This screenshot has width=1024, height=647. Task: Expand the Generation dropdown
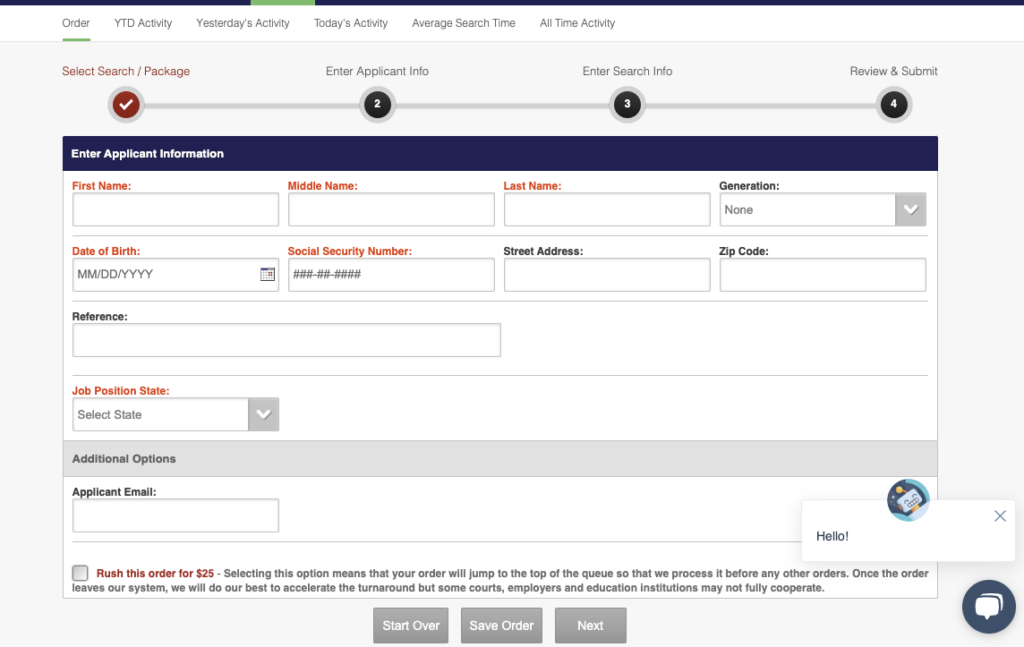(909, 210)
